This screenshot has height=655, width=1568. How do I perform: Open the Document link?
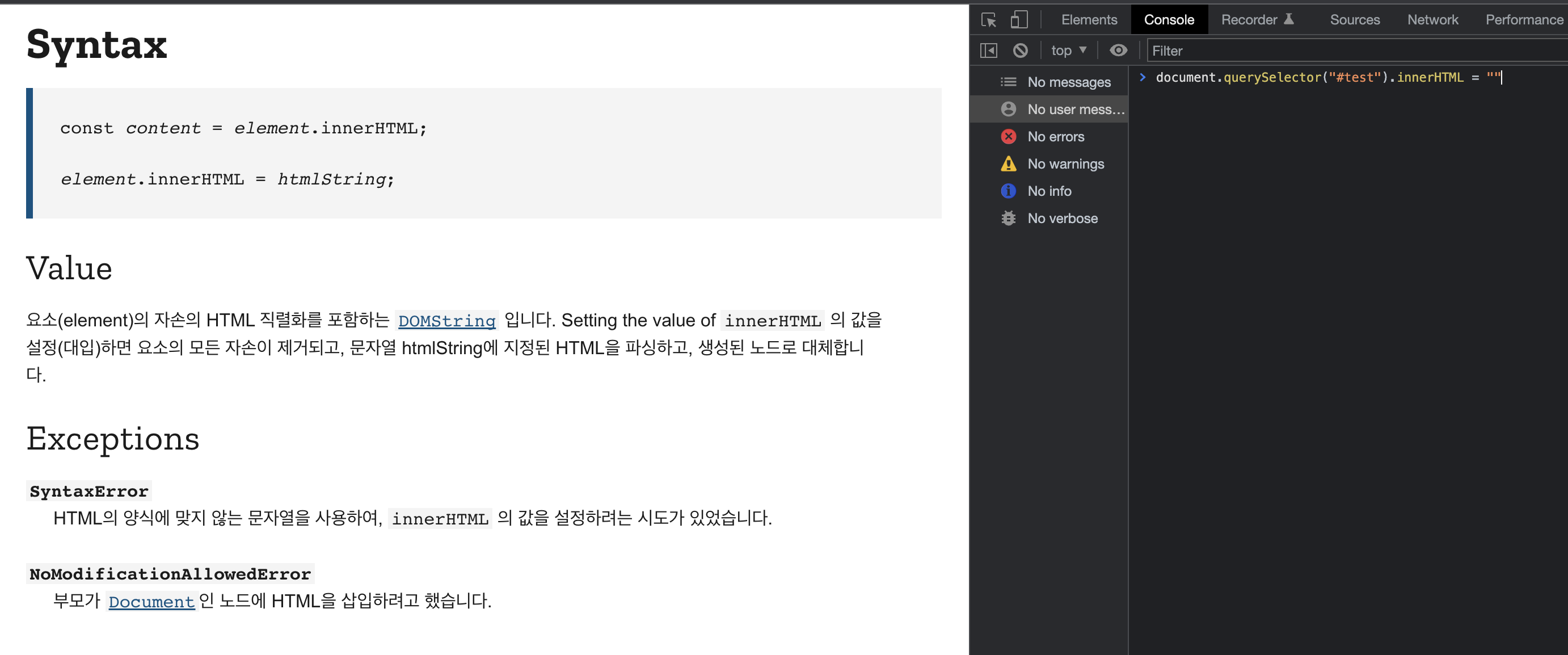[x=151, y=602]
